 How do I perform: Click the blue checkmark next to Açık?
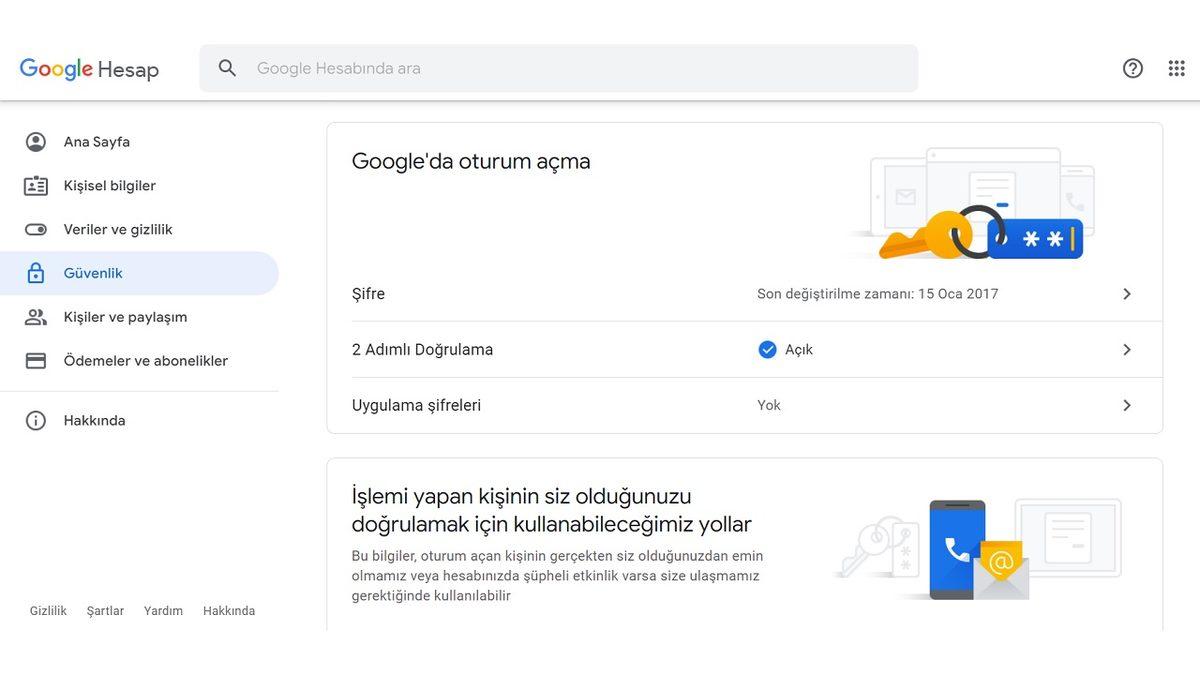coord(767,349)
